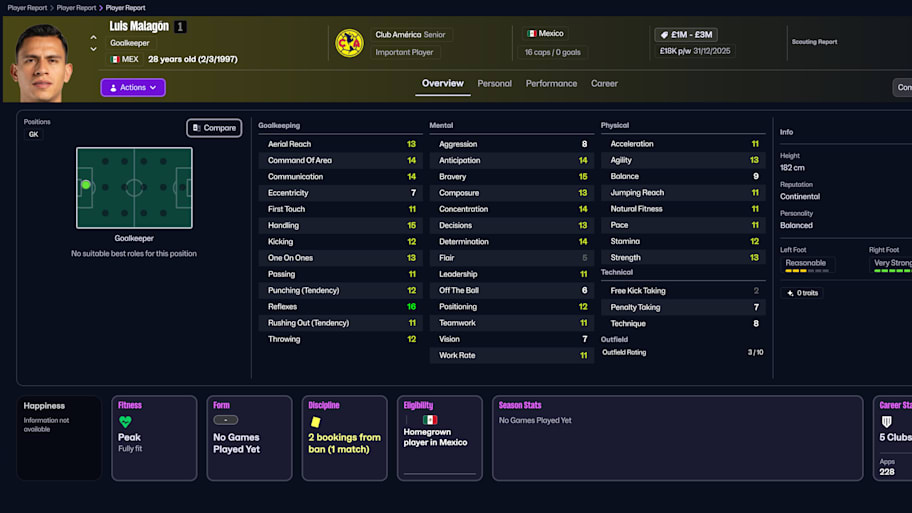
Task: Click the Eccentricity attribute row
Action: point(341,193)
